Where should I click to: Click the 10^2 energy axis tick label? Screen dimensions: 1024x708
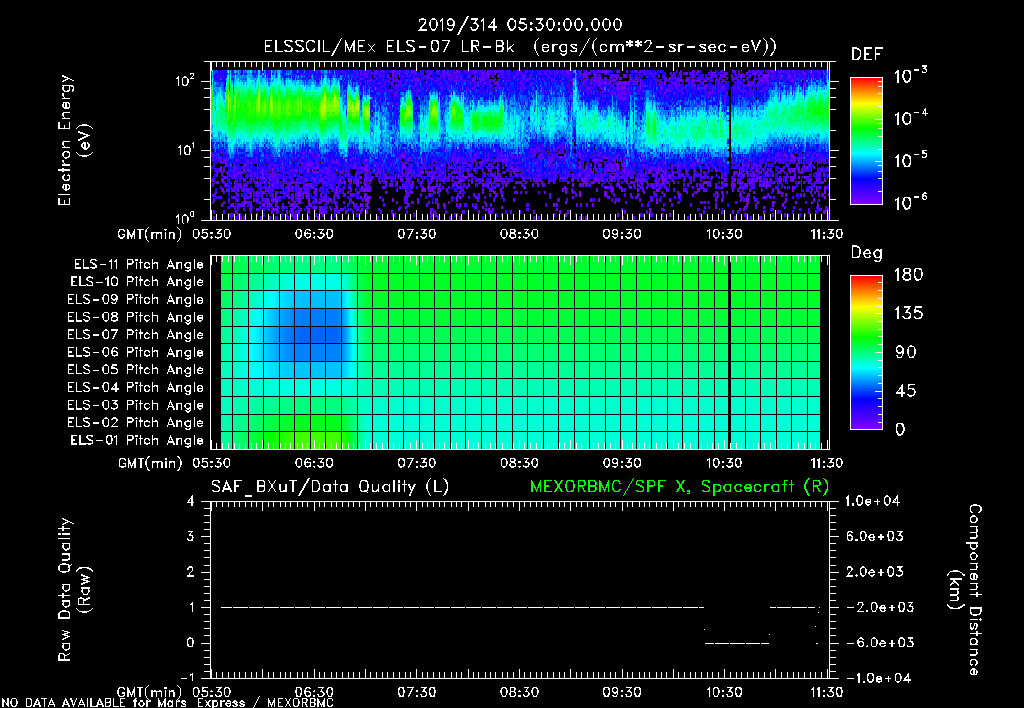pos(185,81)
